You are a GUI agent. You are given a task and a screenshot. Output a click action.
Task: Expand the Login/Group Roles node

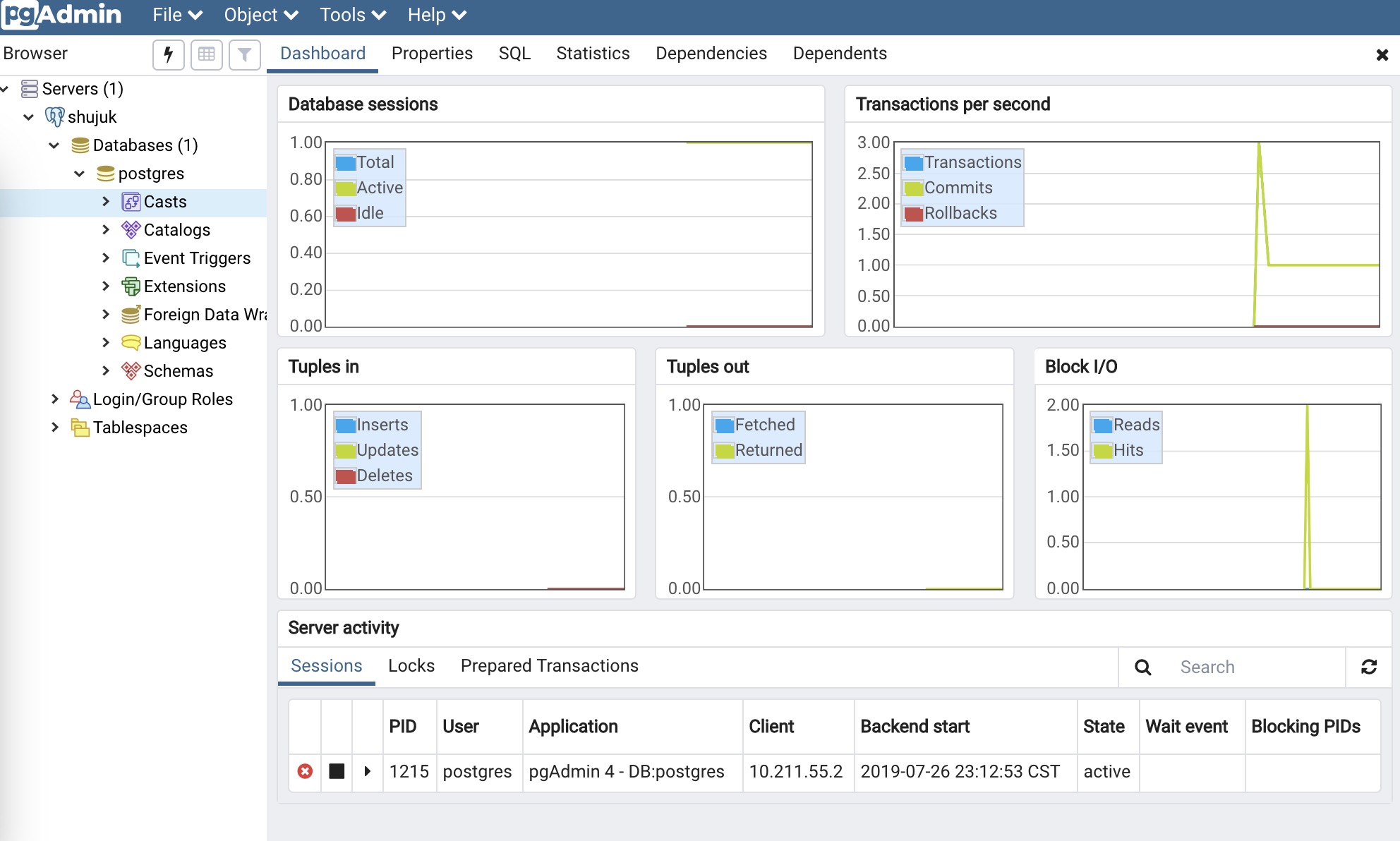55,399
